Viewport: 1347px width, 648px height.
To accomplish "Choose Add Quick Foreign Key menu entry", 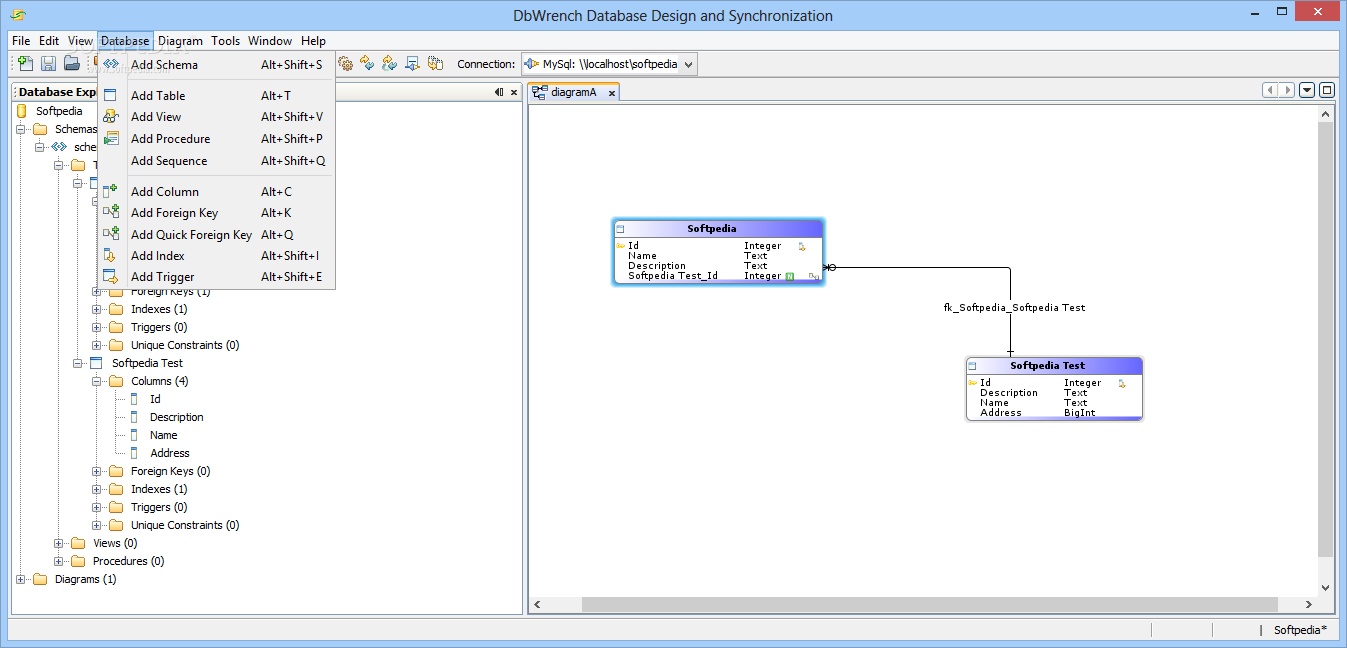I will tap(216, 235).
